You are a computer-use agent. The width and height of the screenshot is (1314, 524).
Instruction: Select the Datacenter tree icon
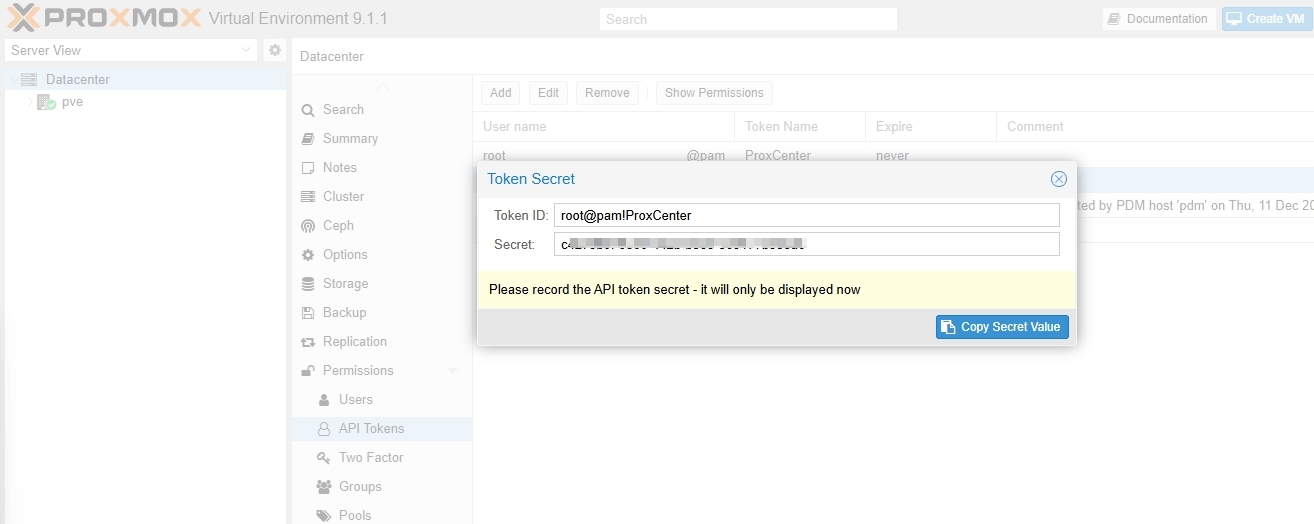[28, 80]
